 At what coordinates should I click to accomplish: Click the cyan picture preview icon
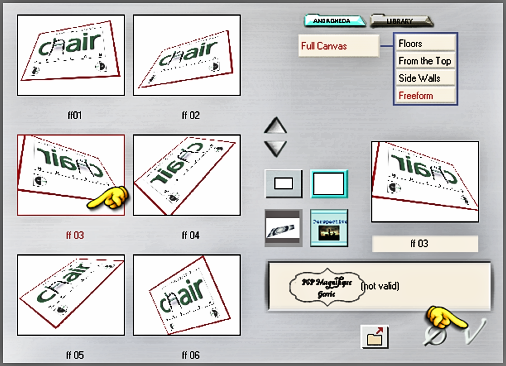pyautogui.click(x=329, y=228)
